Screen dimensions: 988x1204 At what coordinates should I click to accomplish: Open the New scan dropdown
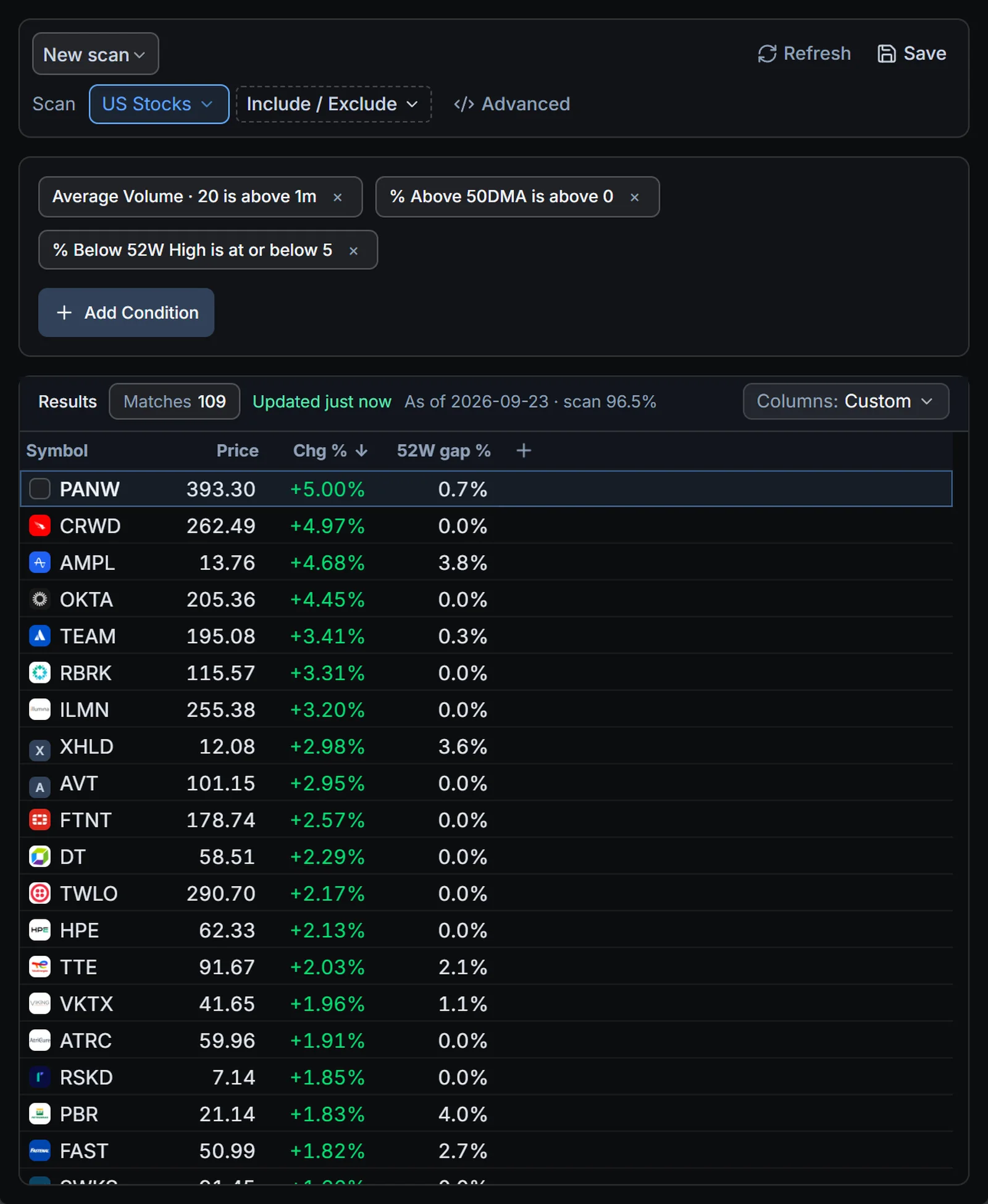coord(95,54)
